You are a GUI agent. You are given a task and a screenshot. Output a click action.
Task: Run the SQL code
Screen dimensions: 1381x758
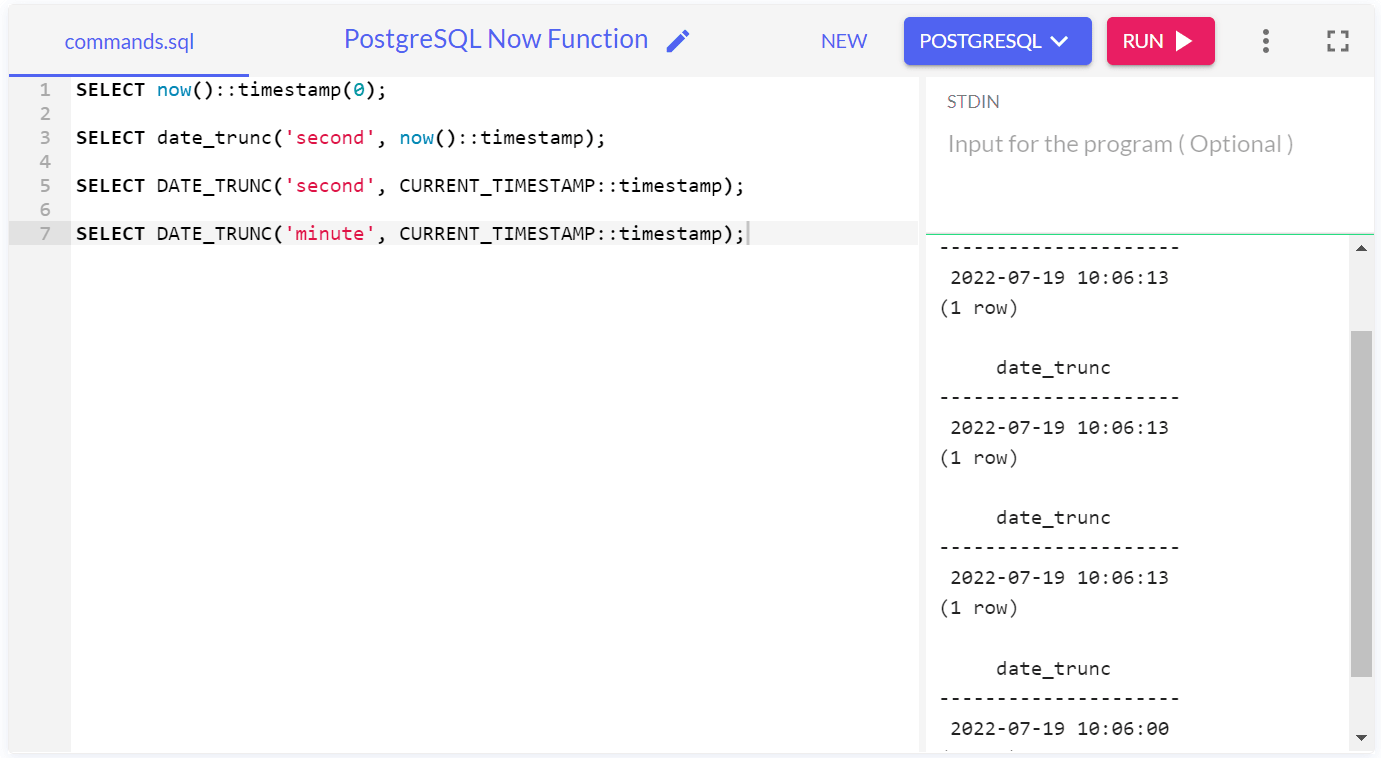pyautogui.click(x=1160, y=41)
